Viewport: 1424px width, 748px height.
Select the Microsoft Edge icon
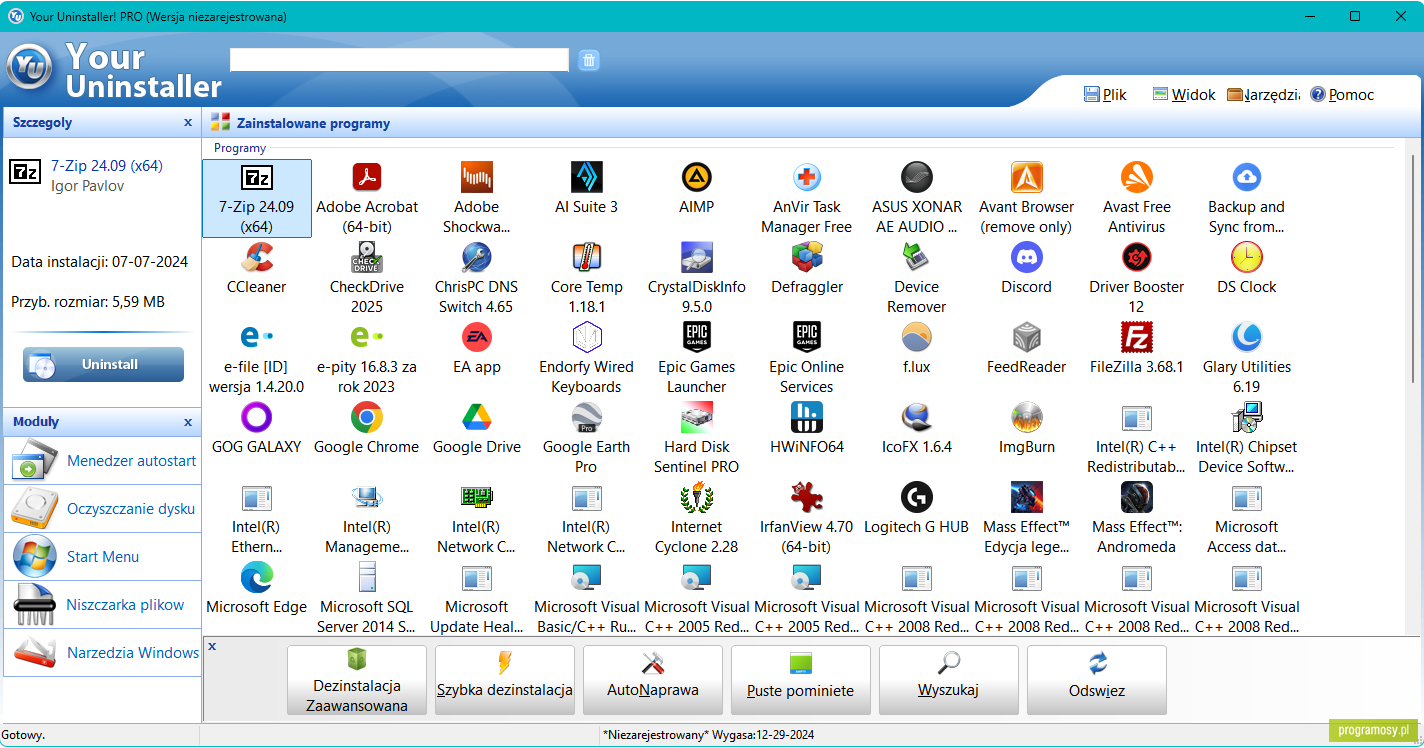coord(257,578)
